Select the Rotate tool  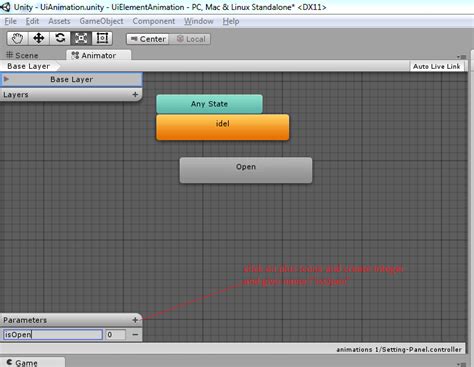pos(60,38)
